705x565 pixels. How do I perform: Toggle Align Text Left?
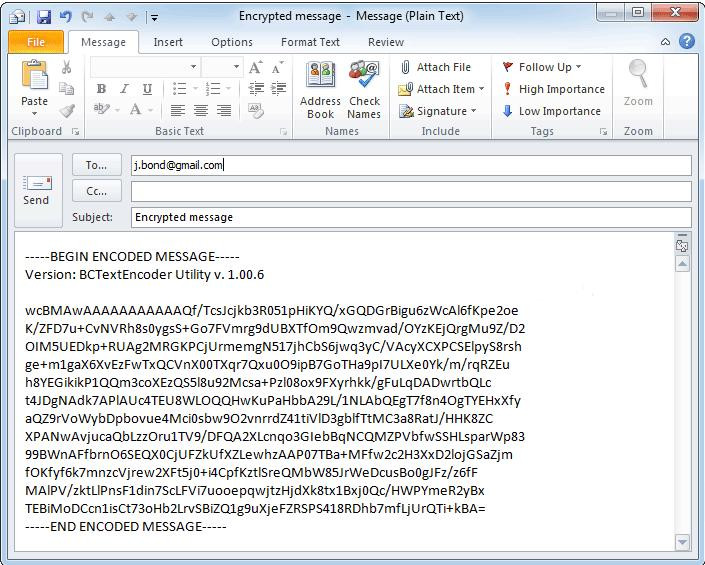[178, 110]
